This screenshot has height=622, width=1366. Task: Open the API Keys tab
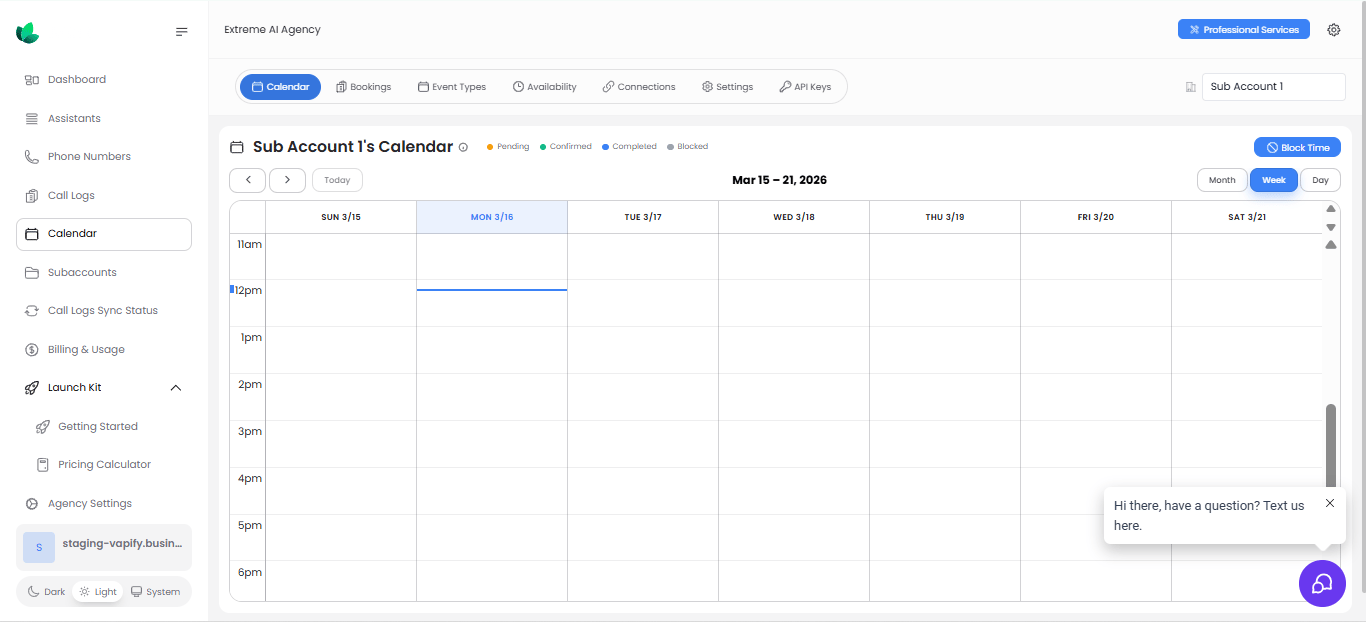click(805, 87)
